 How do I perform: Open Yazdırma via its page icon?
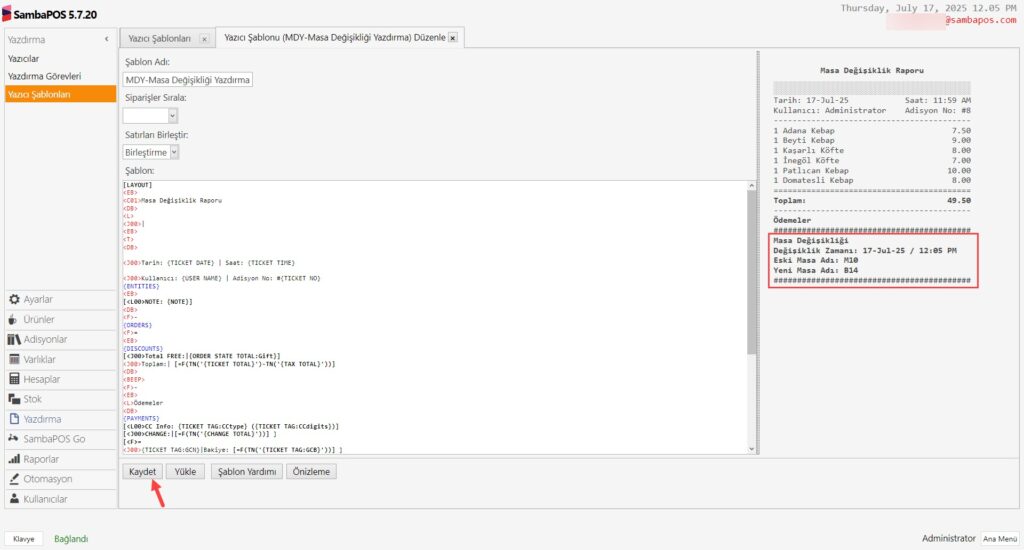pyautogui.click(x=14, y=419)
